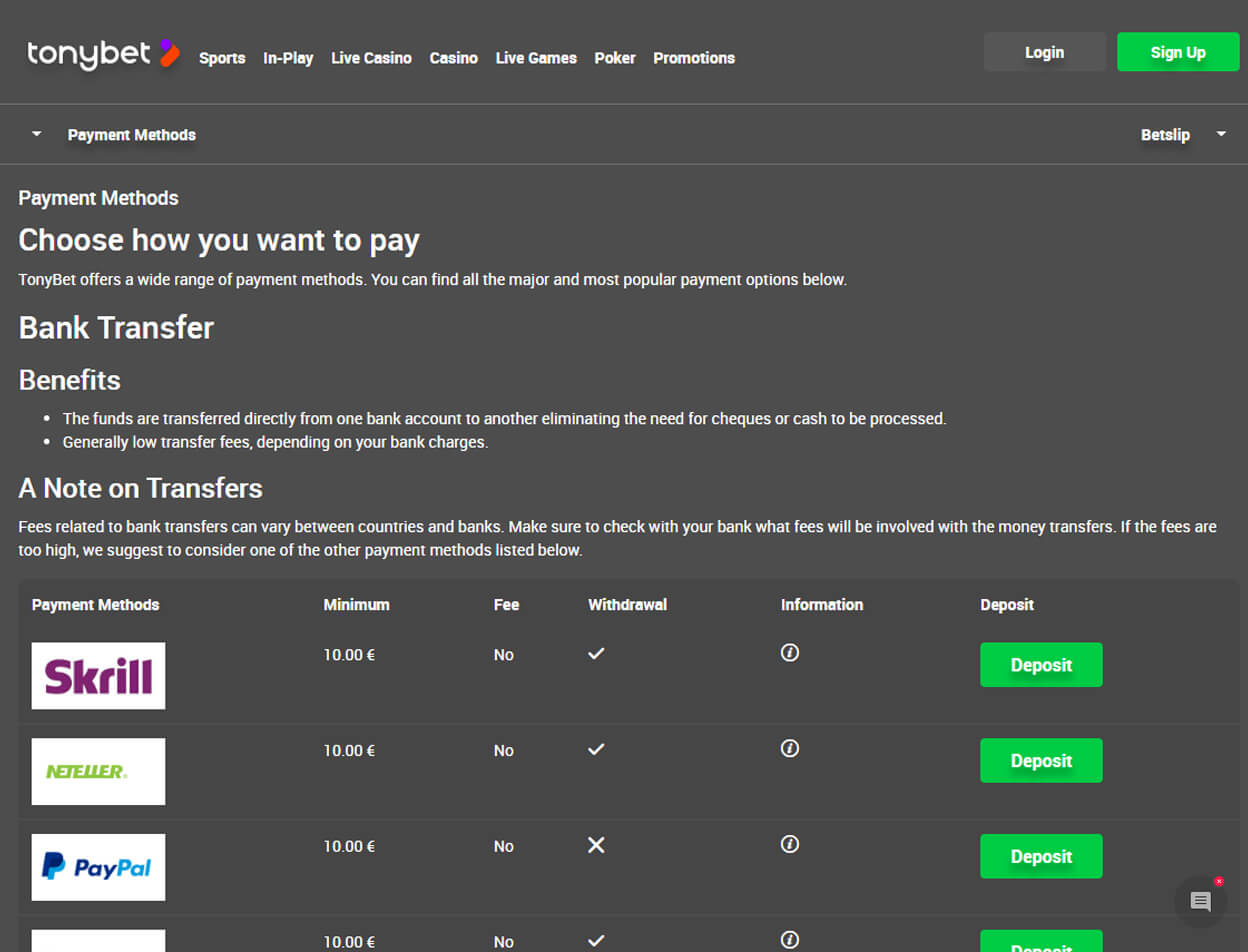Click the Login button
The height and width of the screenshot is (952, 1248).
tap(1045, 52)
